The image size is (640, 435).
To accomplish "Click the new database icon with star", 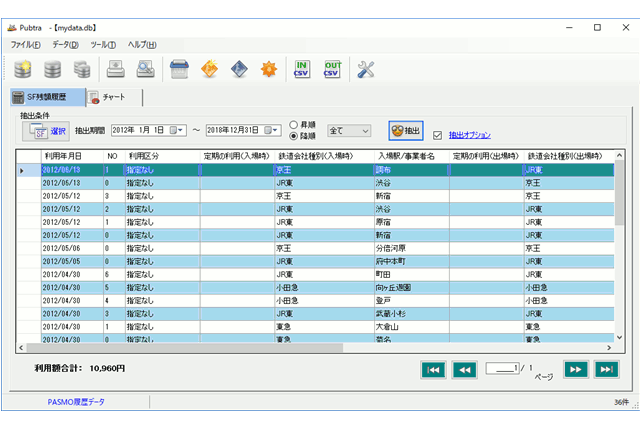I will tap(22, 69).
